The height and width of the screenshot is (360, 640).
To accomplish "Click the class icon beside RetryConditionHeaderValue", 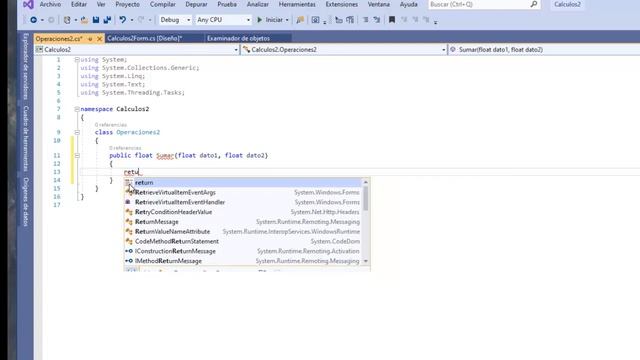I will coord(129,212).
